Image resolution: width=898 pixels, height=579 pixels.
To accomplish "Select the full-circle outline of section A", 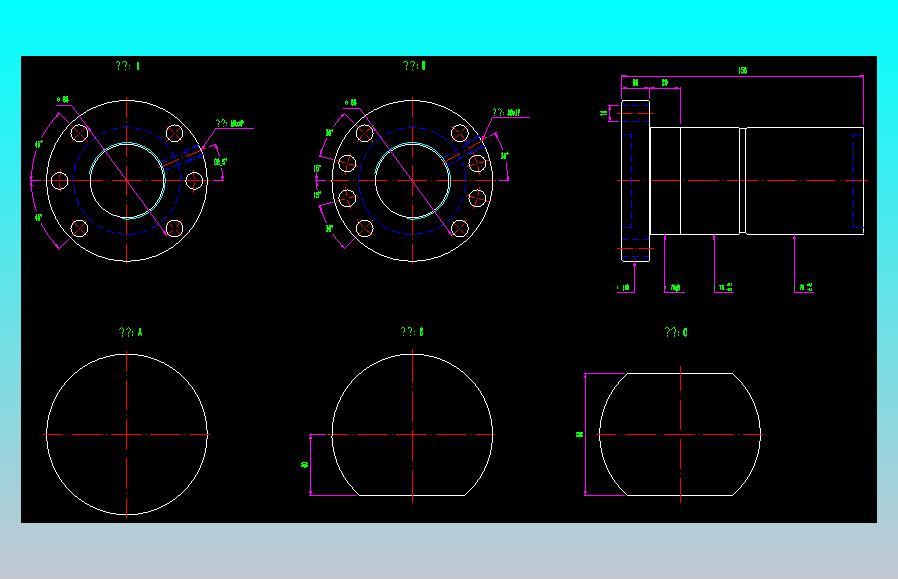I will (x=127, y=435).
